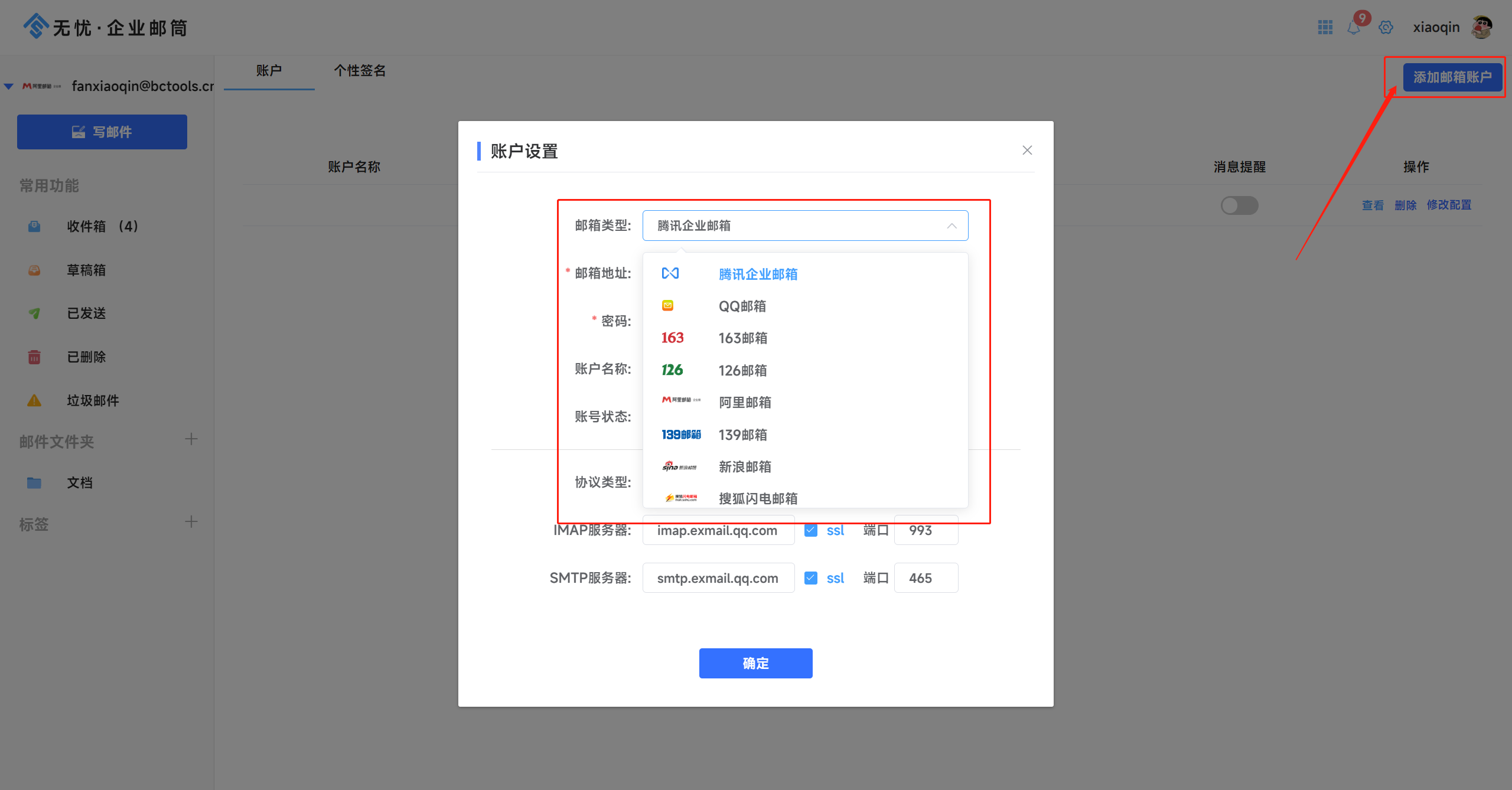The height and width of the screenshot is (790, 1512).
Task: Switch to the 个性签名 tab
Action: [360, 71]
